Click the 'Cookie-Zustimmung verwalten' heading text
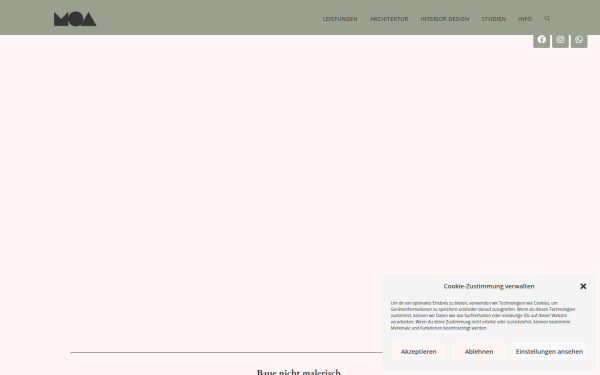Image resolution: width=600 pixels, height=375 pixels. tap(489, 286)
